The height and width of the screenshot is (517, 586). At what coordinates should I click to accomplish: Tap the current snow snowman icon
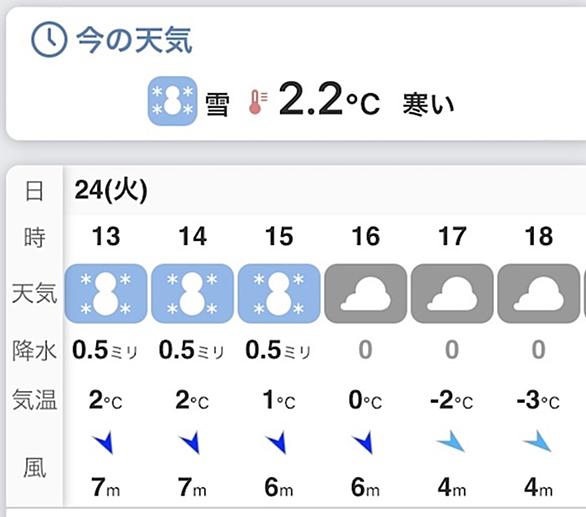[172, 101]
